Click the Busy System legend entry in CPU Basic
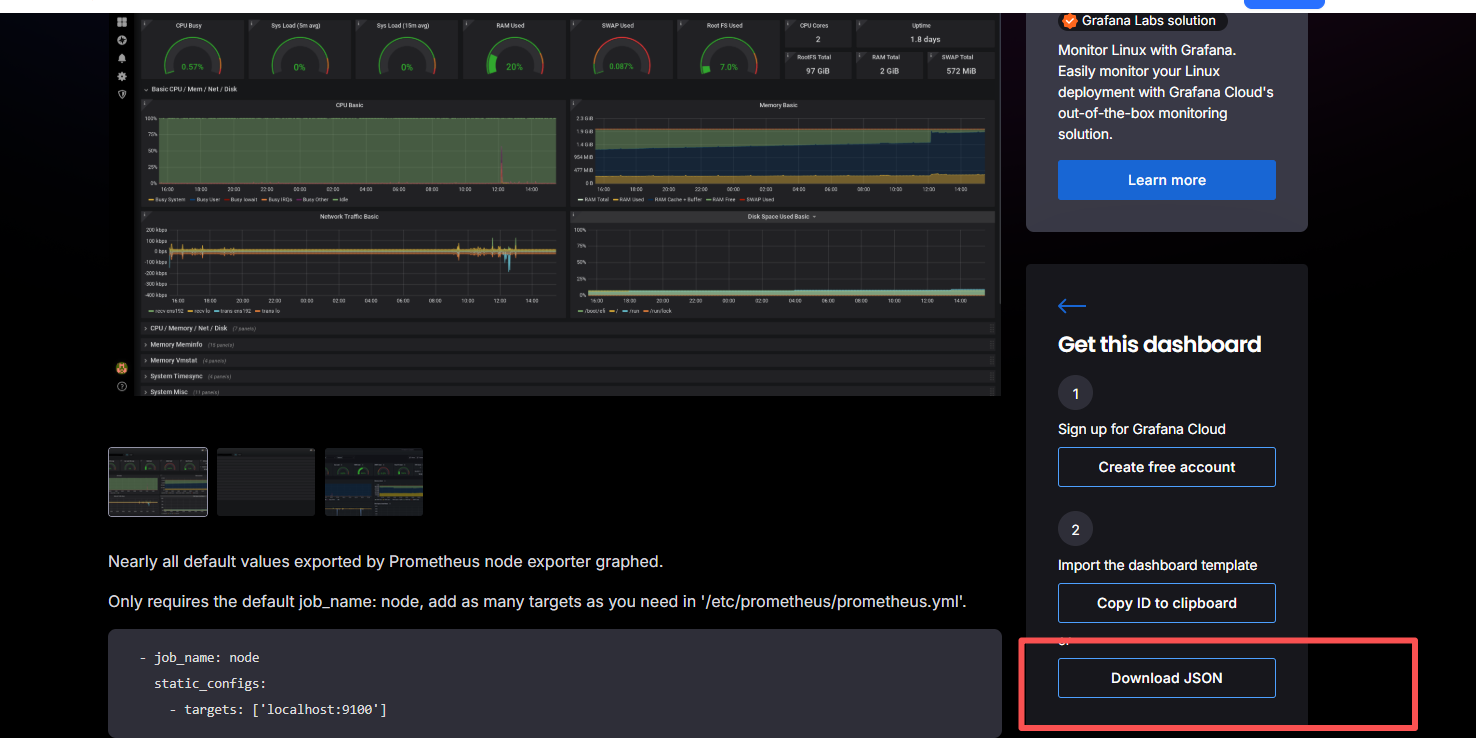This screenshot has height=738, width=1476. coord(168,199)
